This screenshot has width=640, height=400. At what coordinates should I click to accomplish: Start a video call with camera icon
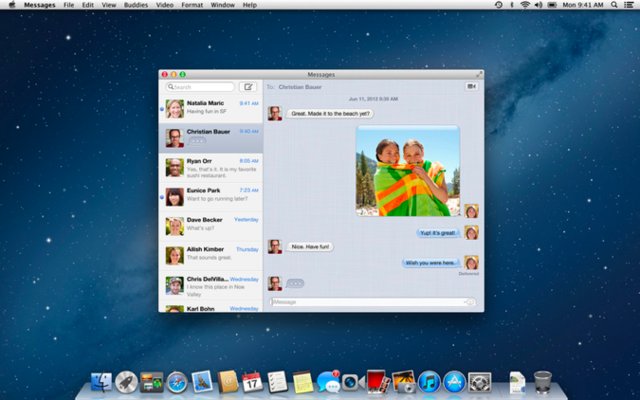click(471, 87)
